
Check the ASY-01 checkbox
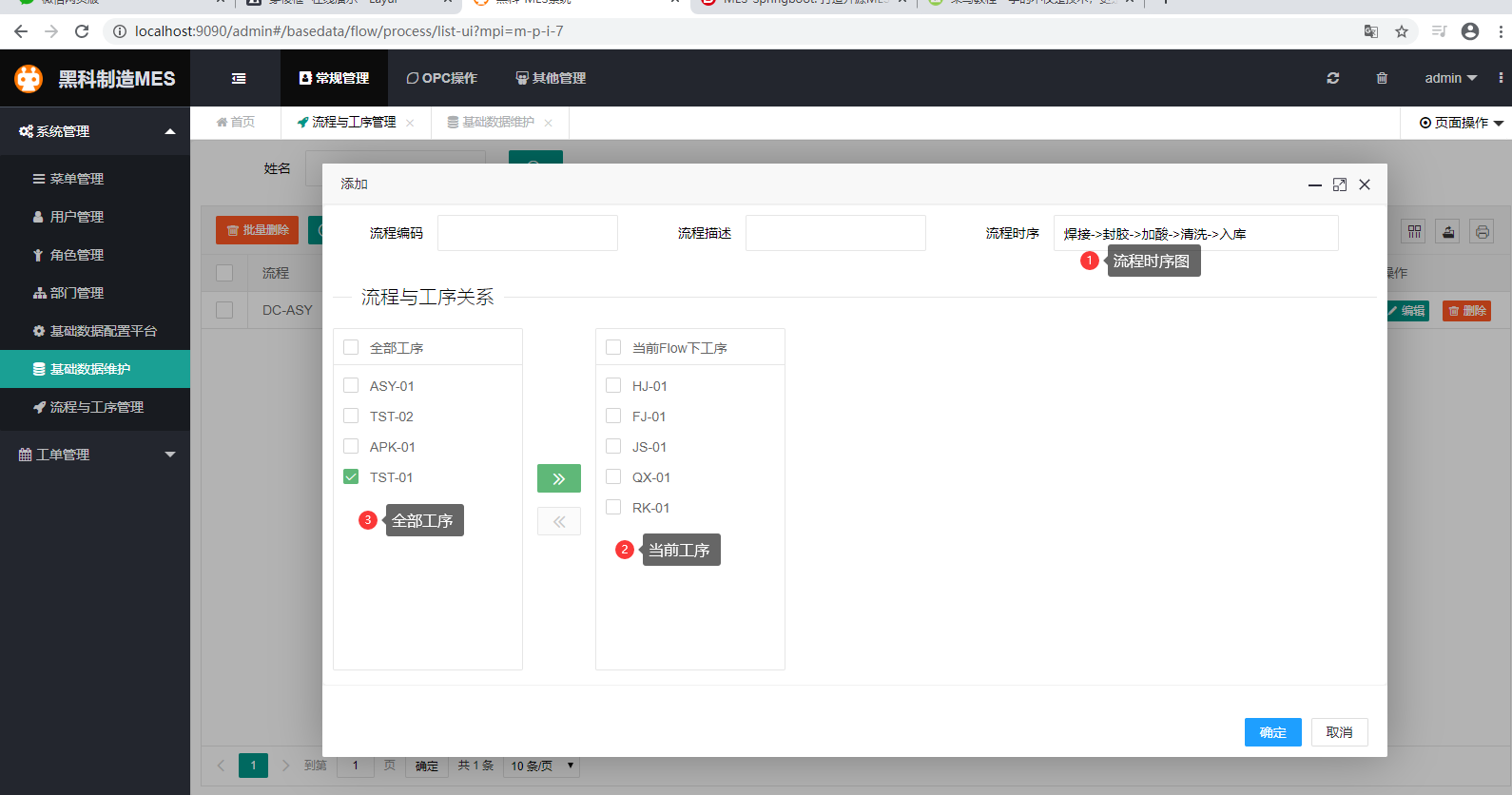(x=351, y=385)
